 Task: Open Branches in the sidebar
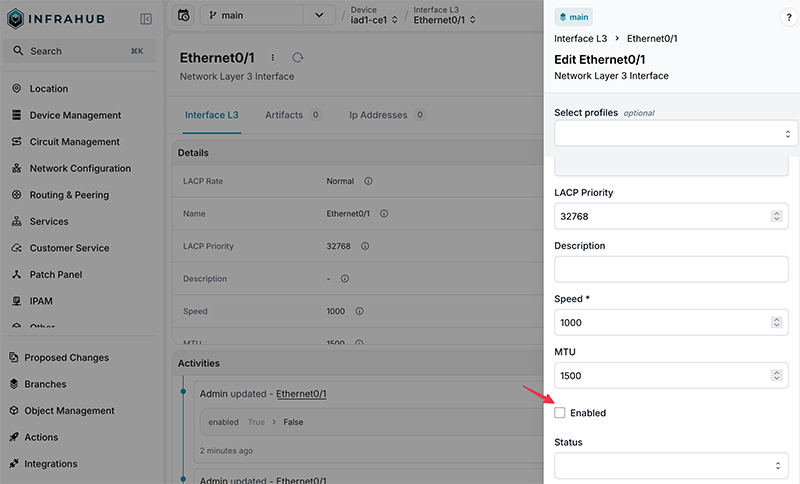coord(45,384)
